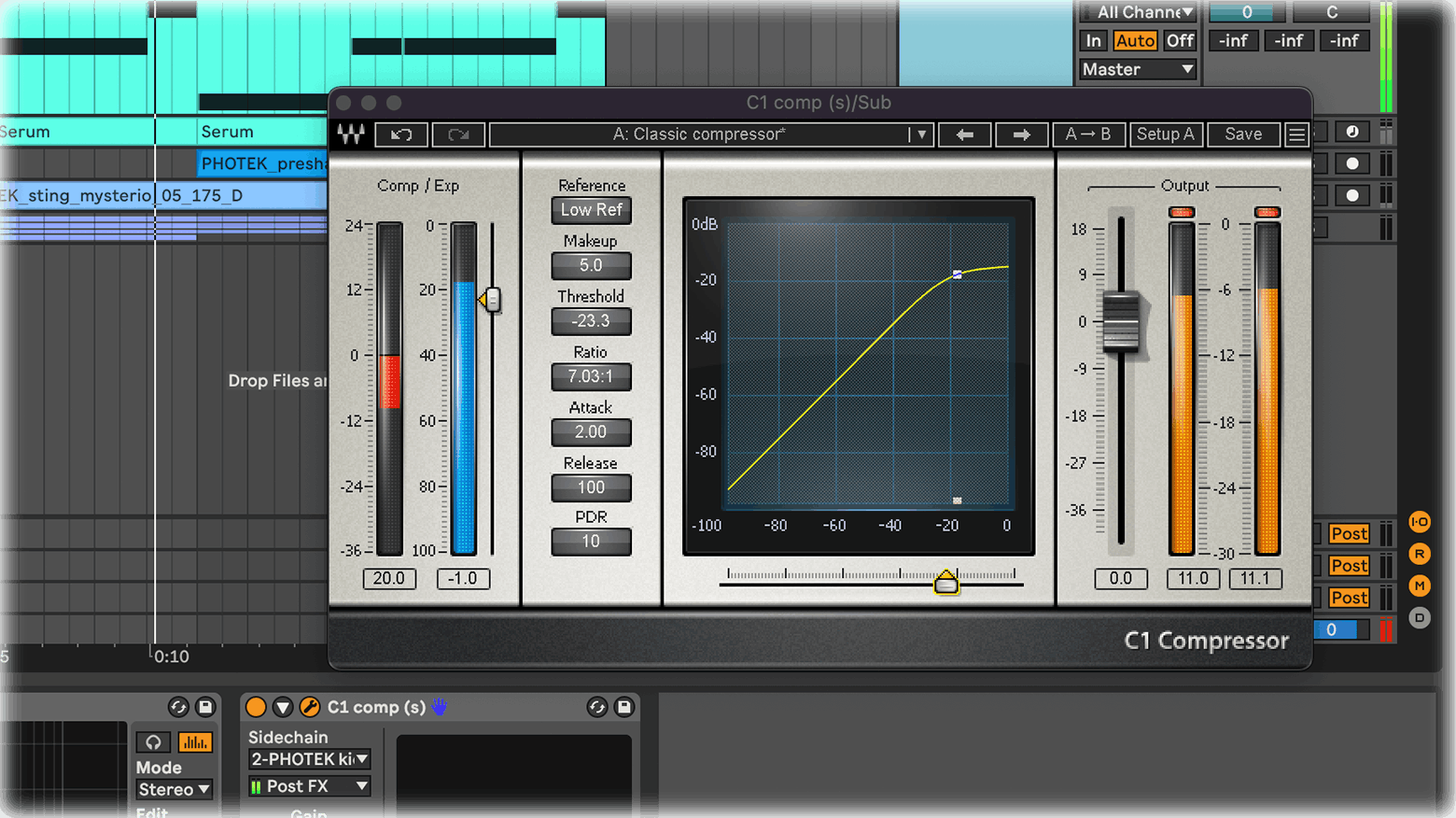Click the left output clip indicator in C1
This screenshot has height=818, width=1456.
1182,213
